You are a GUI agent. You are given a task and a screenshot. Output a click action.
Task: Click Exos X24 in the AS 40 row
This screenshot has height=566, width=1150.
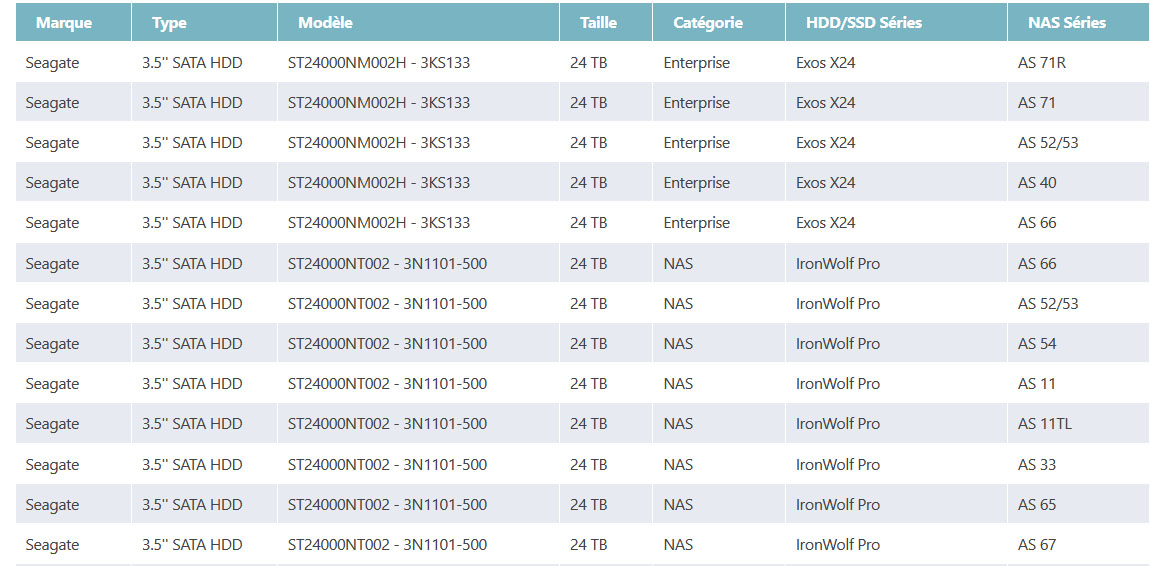825,183
